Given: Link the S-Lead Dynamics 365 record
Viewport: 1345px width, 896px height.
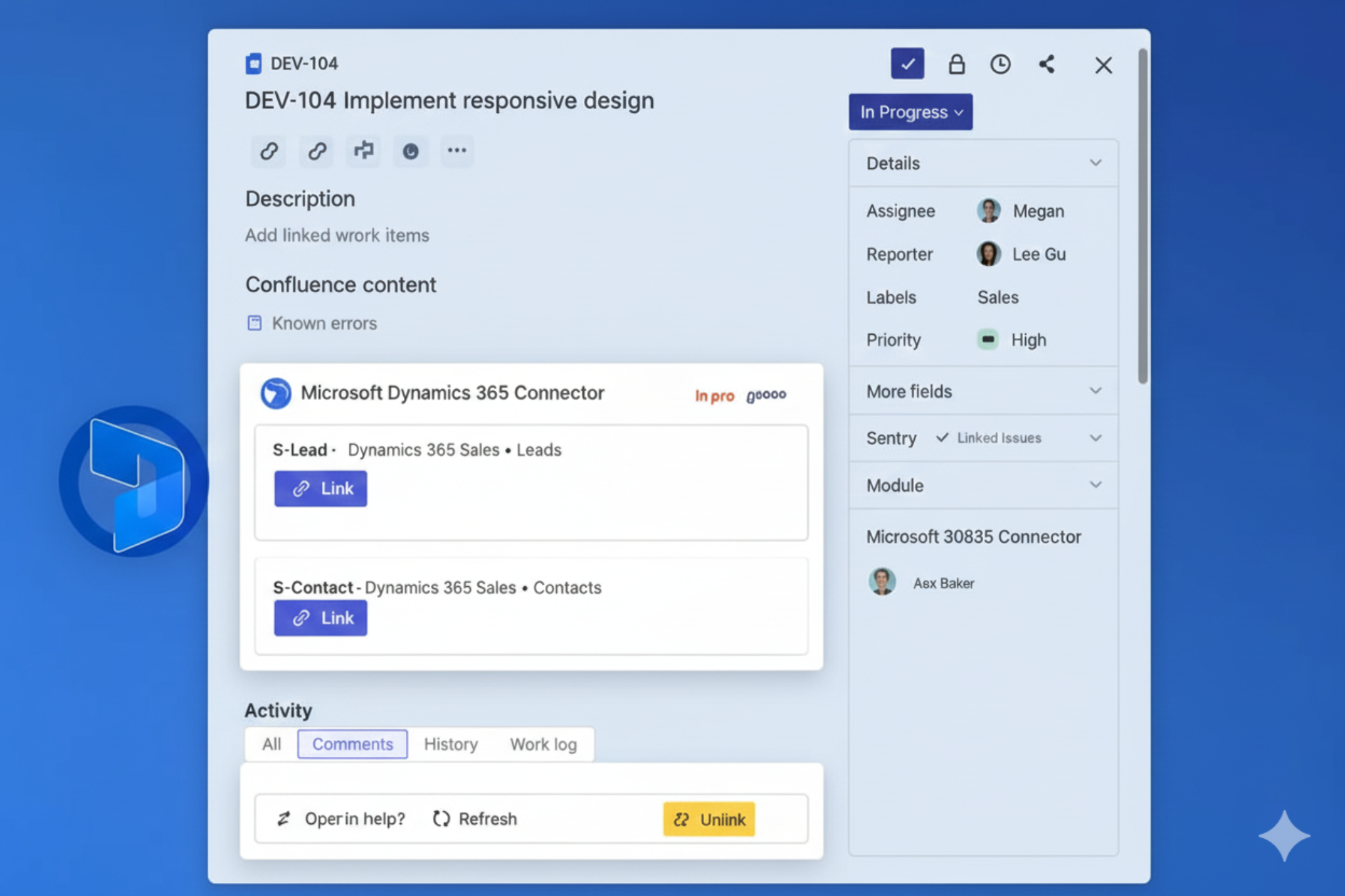Looking at the screenshot, I should [x=320, y=488].
